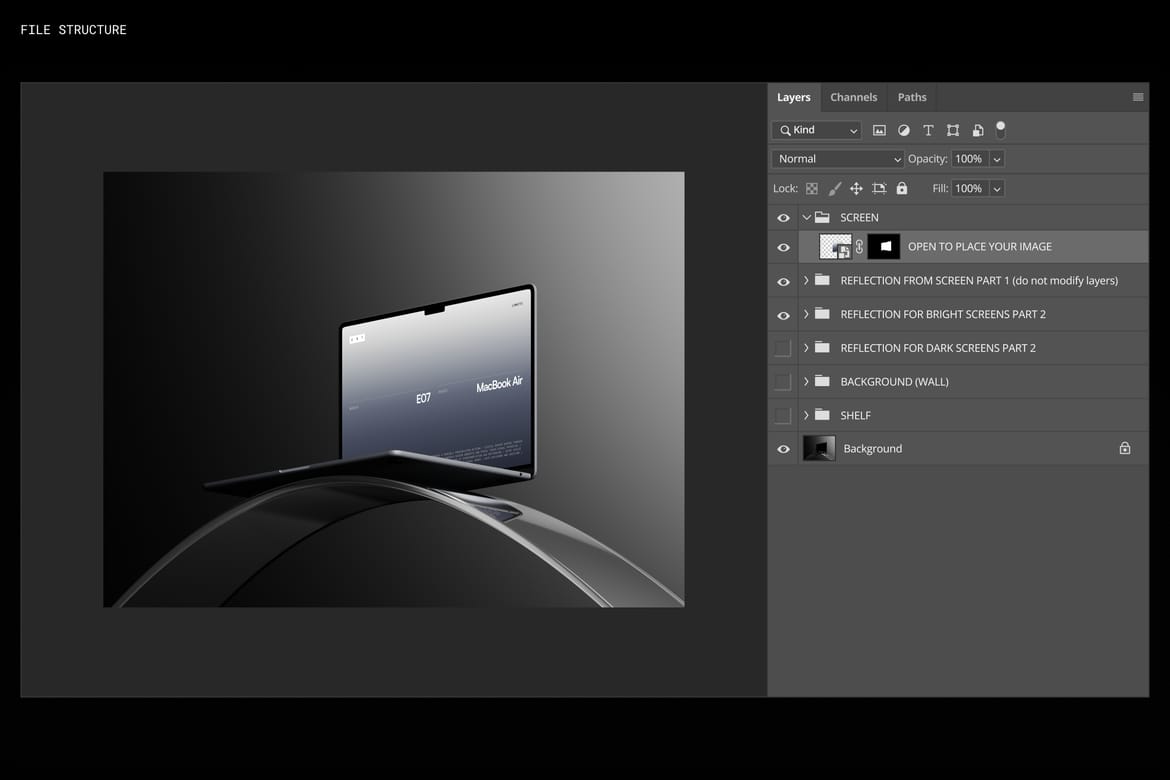Click the Opacity label
Screen dimensions: 1170x780
tap(927, 159)
